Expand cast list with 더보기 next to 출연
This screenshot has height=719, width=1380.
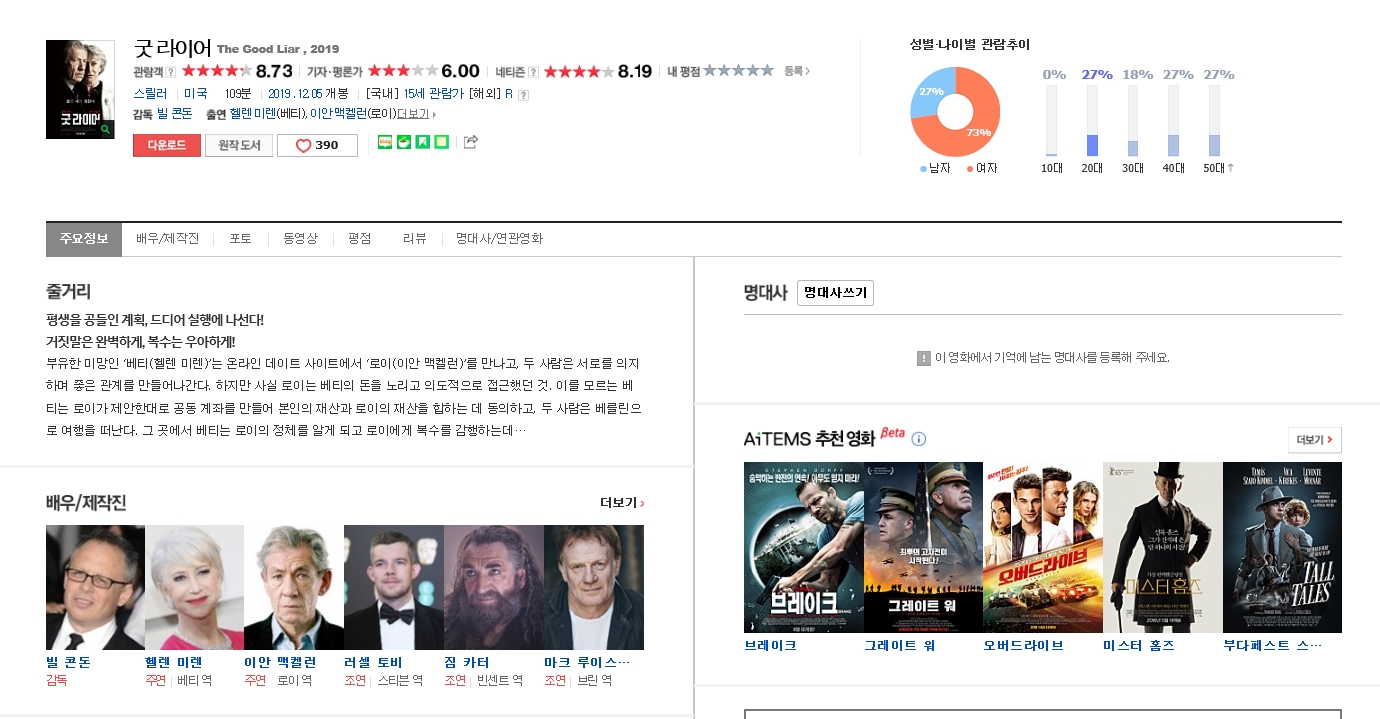click(x=416, y=114)
